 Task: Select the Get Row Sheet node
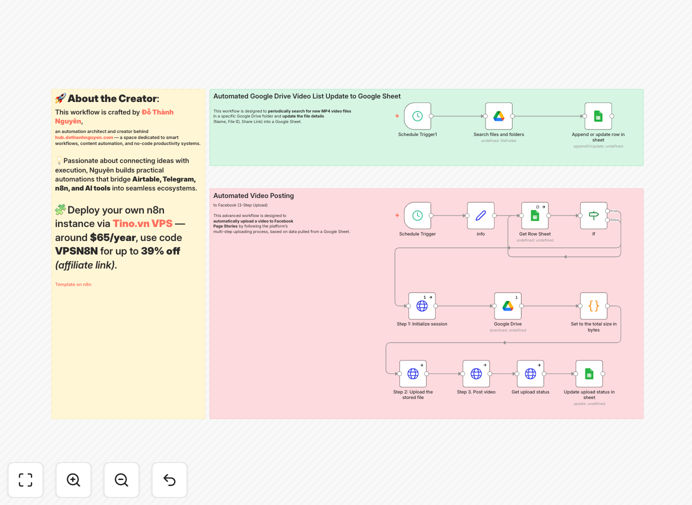(x=535, y=215)
